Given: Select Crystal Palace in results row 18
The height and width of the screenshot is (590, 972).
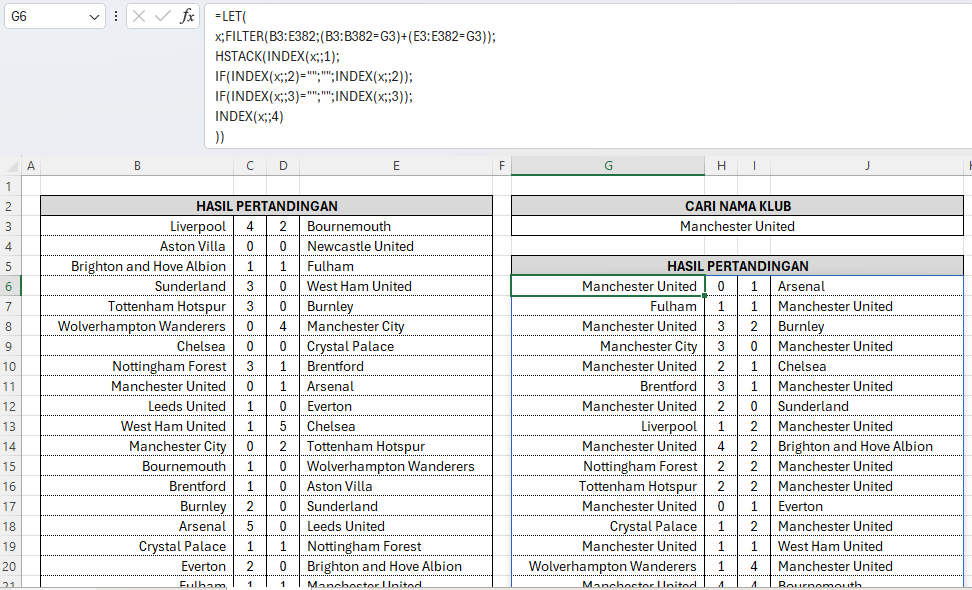Looking at the screenshot, I should 608,526.
